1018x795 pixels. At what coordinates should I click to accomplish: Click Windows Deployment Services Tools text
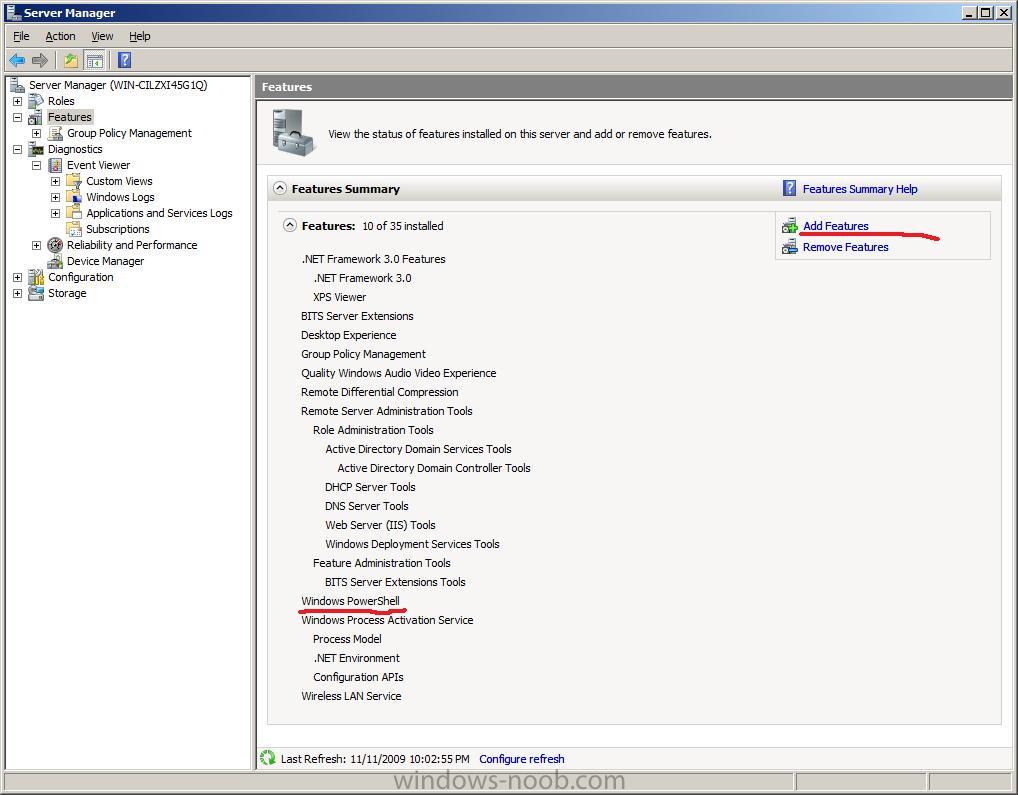coord(412,544)
